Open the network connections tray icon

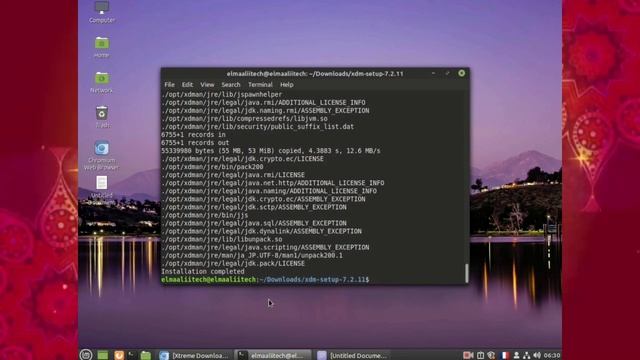[x=527, y=356]
